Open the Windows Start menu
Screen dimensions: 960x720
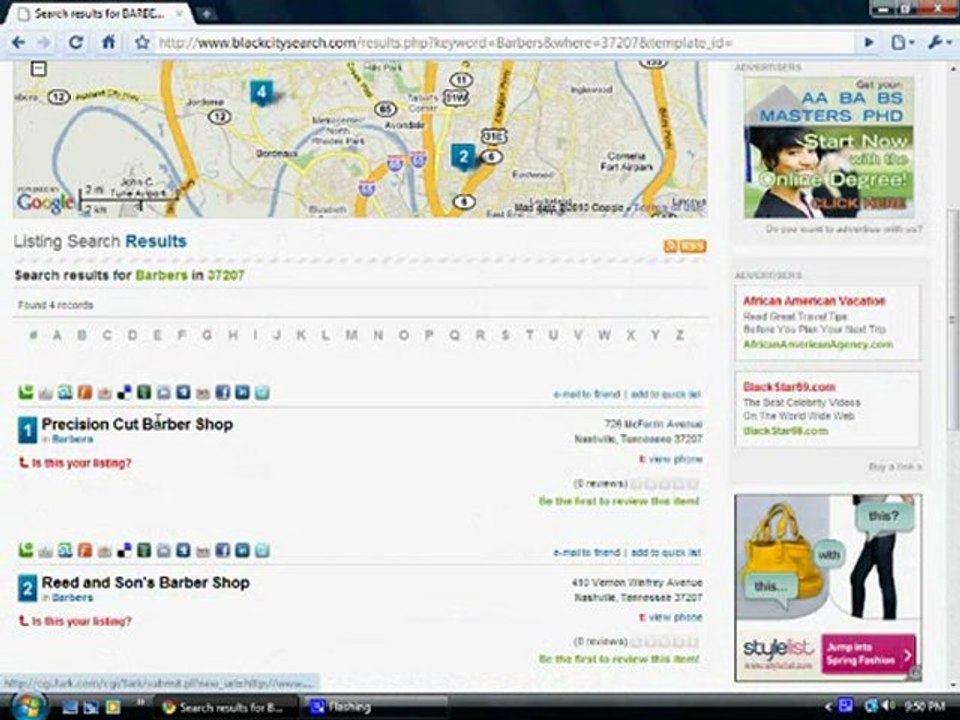click(x=27, y=706)
